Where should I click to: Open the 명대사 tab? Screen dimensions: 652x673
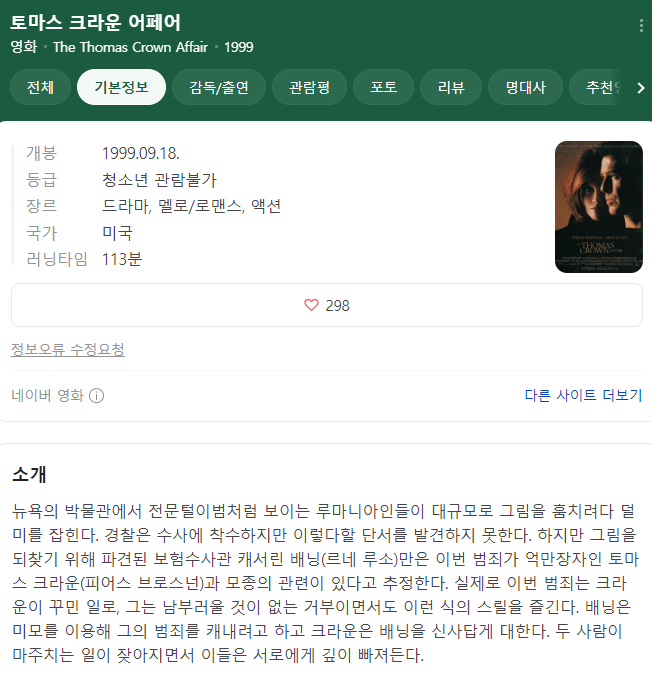[525, 88]
